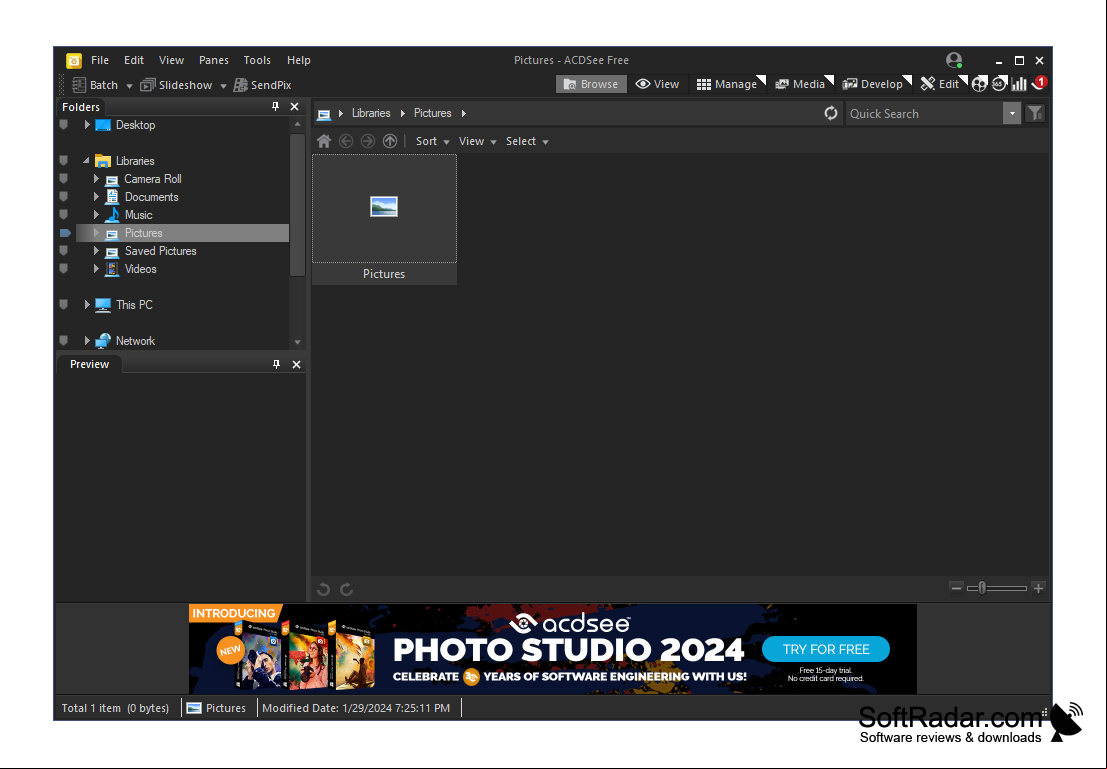
Task: Select the Preview pane tab
Action: tap(90, 364)
